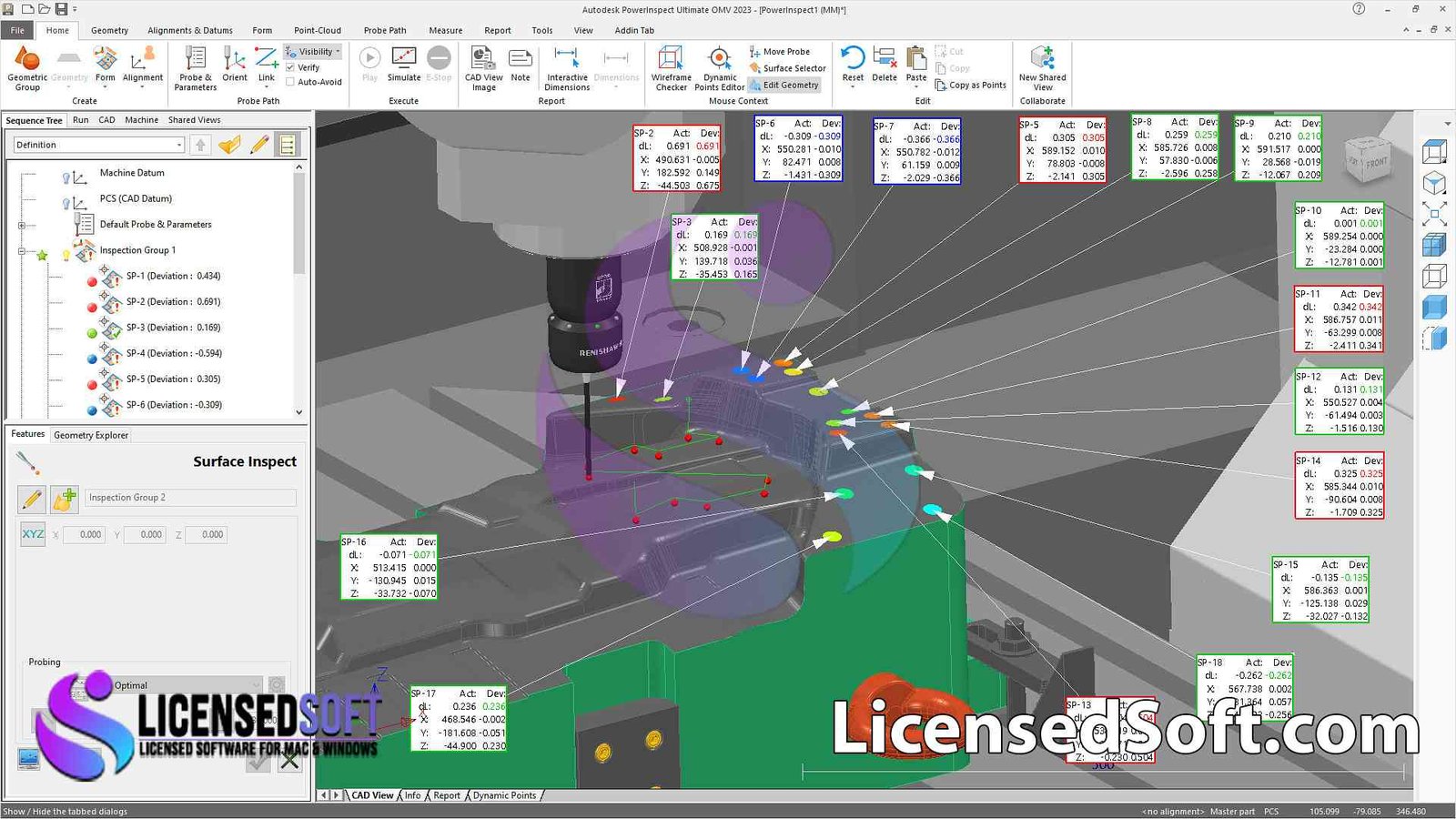This screenshot has height=819, width=1456.
Task: Open the Visibility dropdown in ribbon
Action: (313, 52)
